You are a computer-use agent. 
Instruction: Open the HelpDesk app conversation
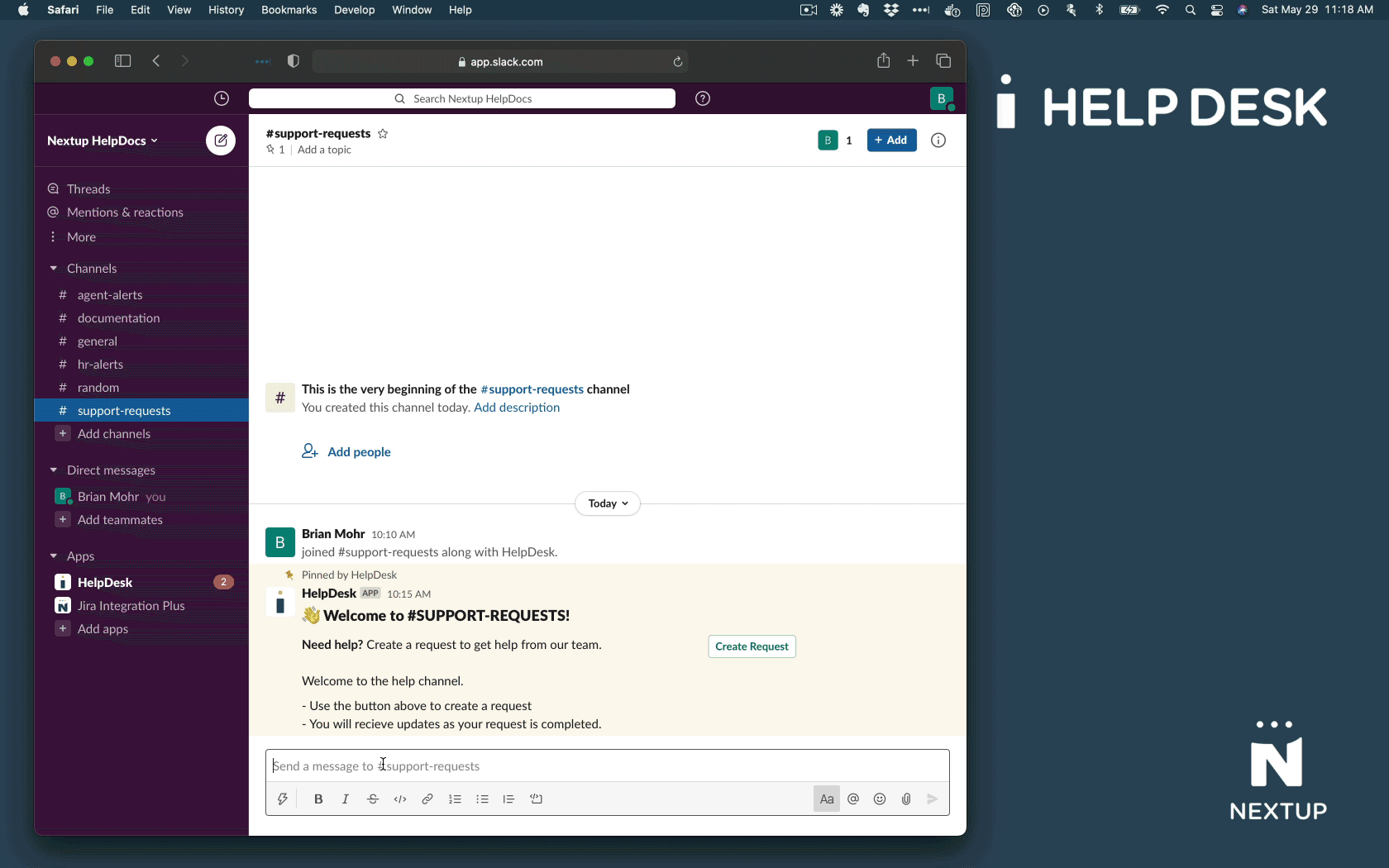tap(141, 583)
